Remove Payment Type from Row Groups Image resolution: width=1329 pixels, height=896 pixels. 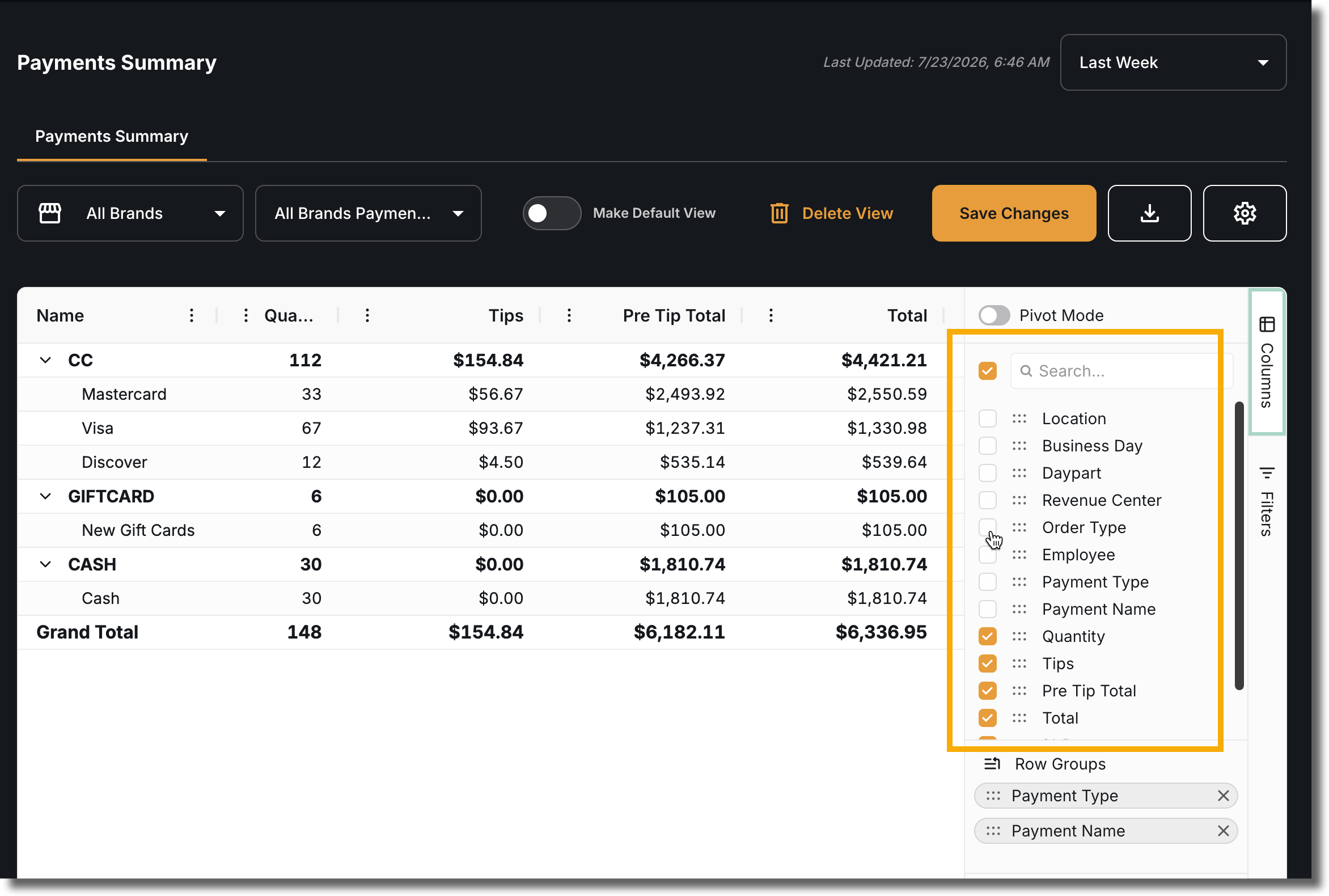click(x=1223, y=796)
